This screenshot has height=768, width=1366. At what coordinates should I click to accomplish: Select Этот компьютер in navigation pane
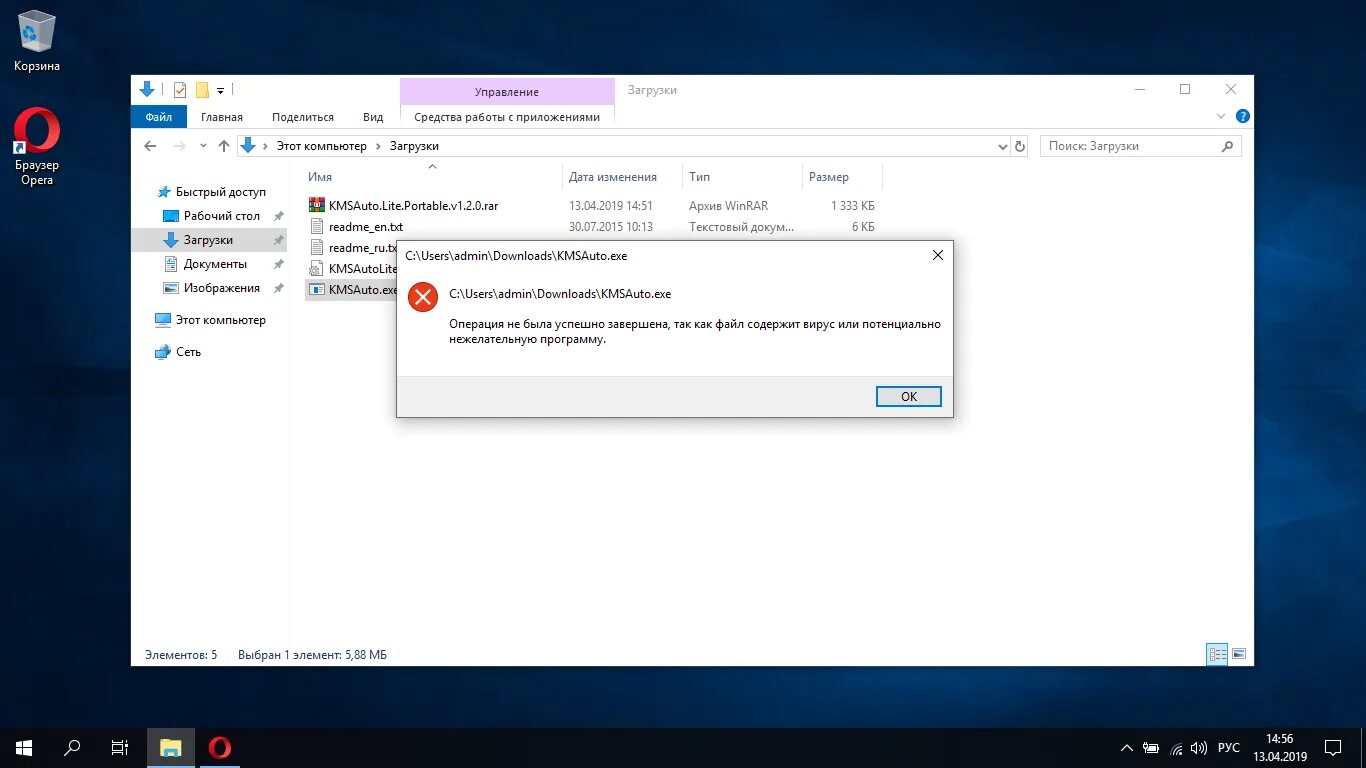click(220, 320)
